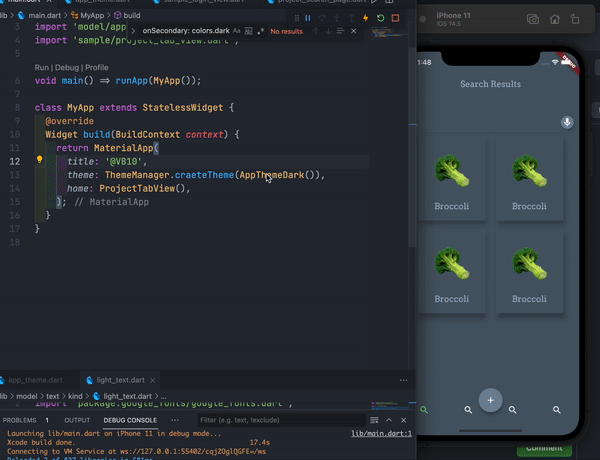Click the simulator Home button icon
This screenshot has height=460, width=600.
click(x=554, y=19)
